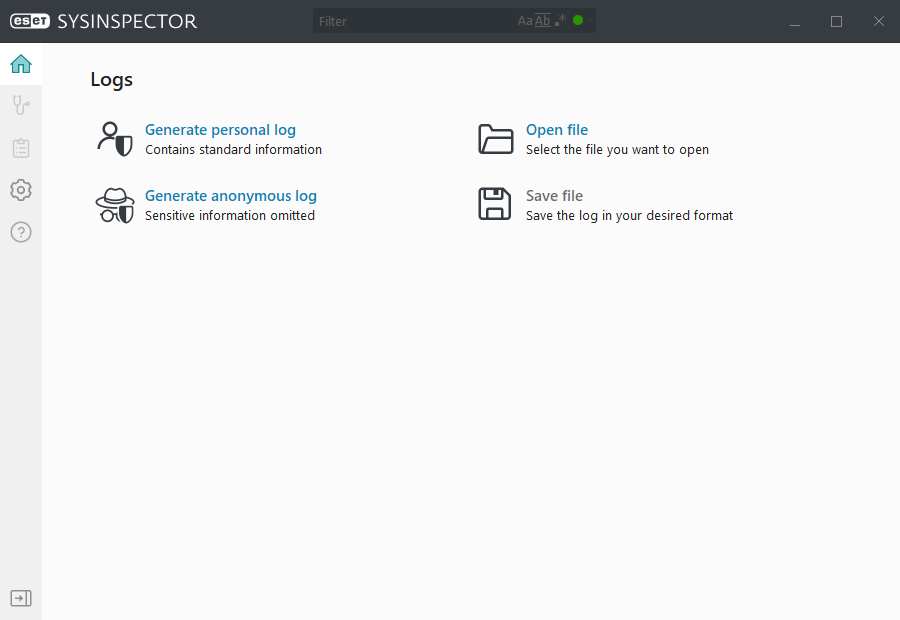Toggle whole word Ab filter option
The image size is (900, 620).
542,21
